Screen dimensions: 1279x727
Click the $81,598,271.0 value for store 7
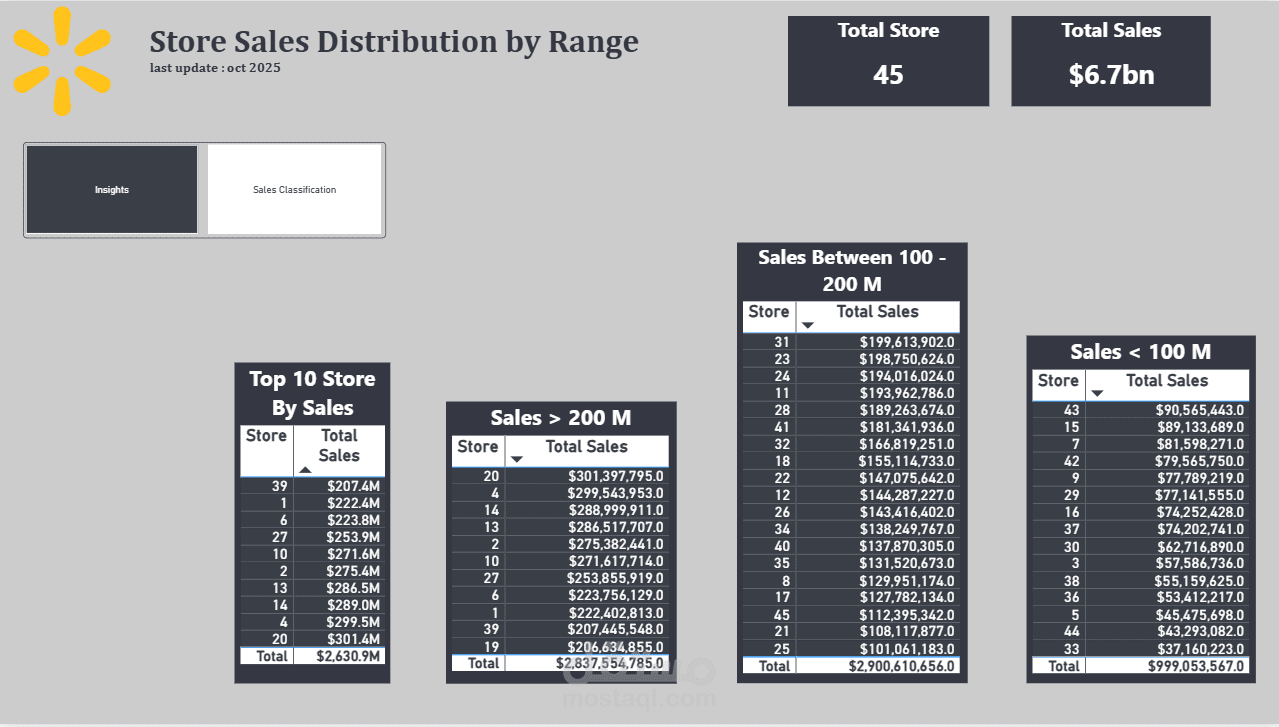coord(1200,444)
